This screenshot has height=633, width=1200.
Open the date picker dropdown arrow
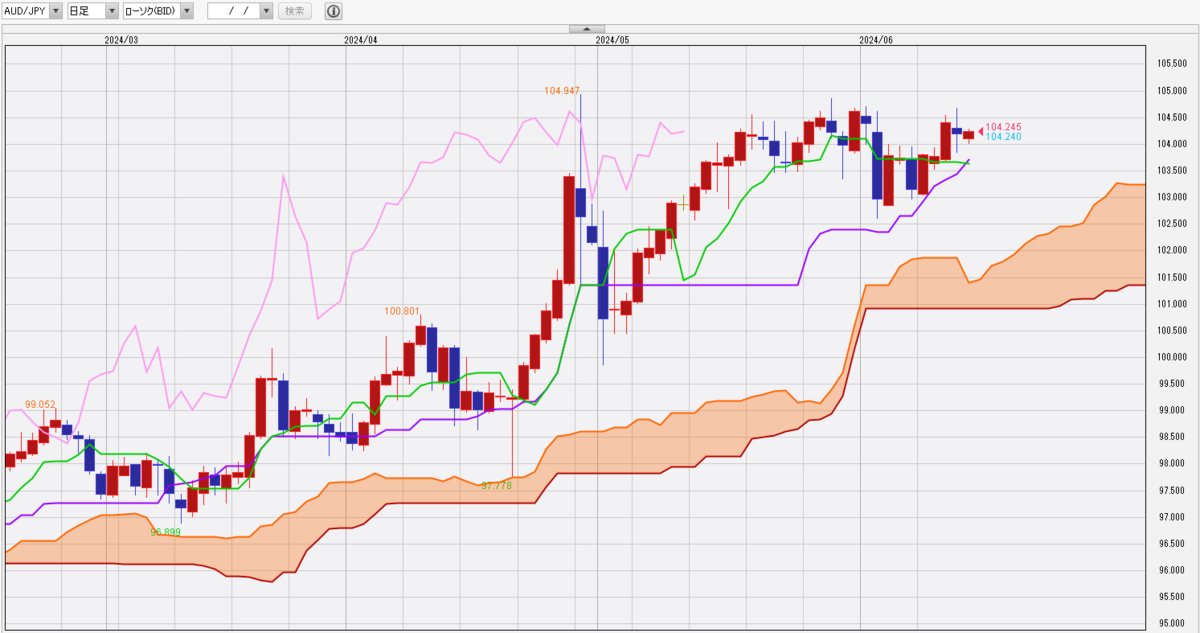[x=266, y=11]
